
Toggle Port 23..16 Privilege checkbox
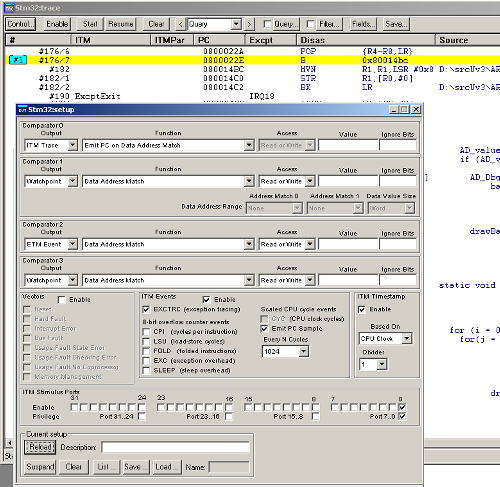[229, 416]
